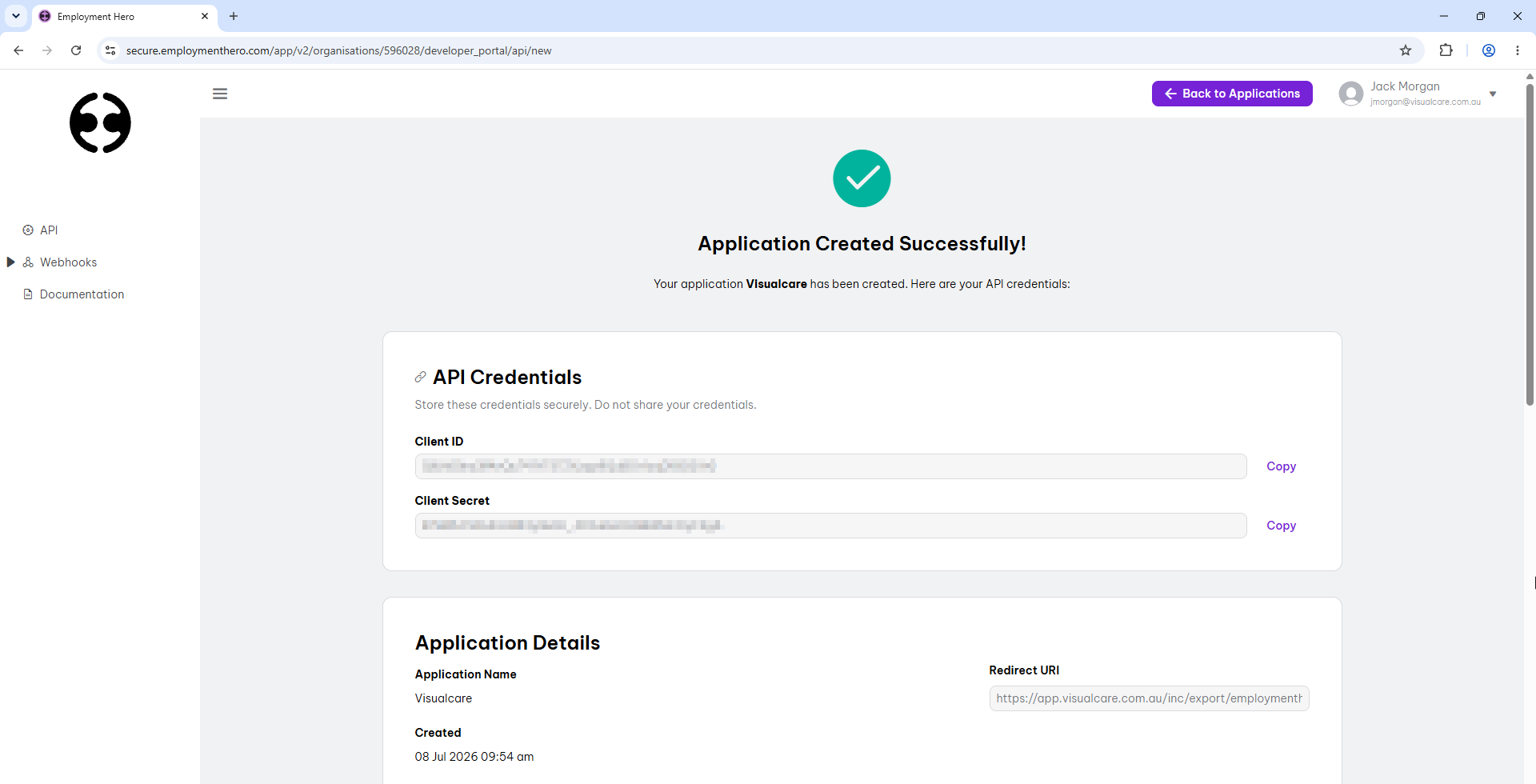The image size is (1536, 784).
Task: Open the hamburger sidebar menu
Action: 220,94
